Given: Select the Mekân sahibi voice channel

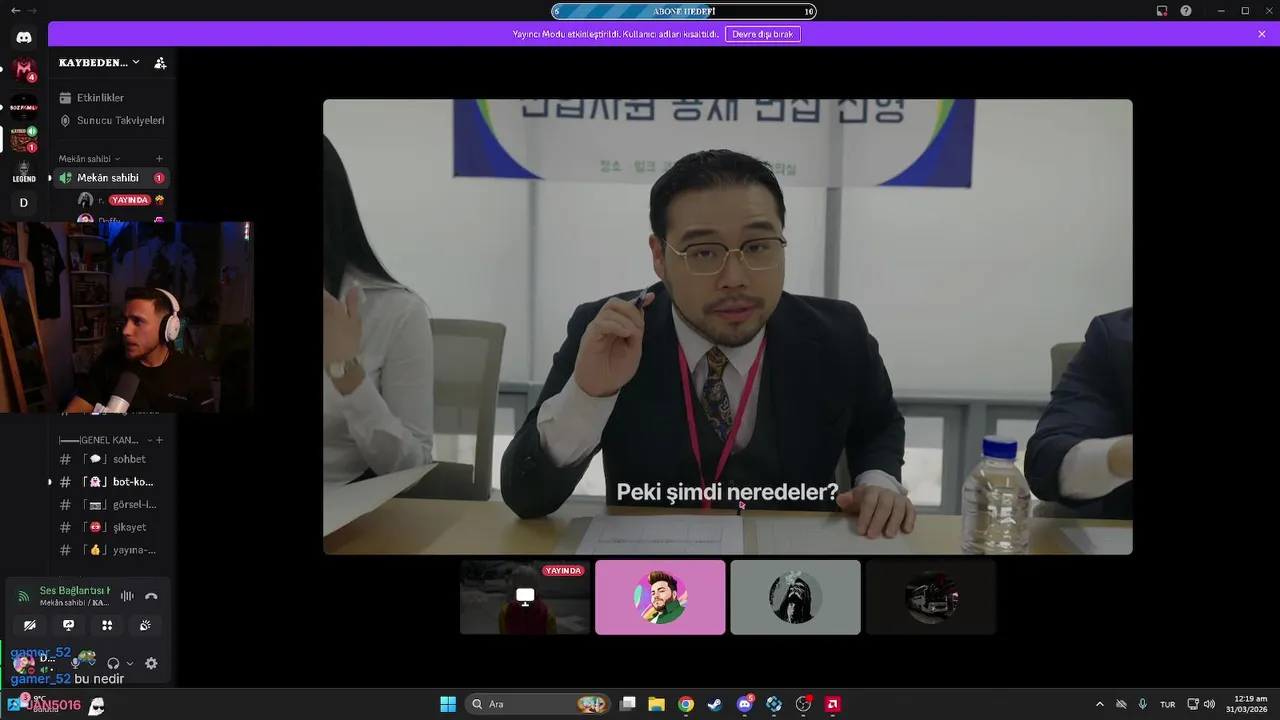Looking at the screenshot, I should pyautogui.click(x=111, y=178).
